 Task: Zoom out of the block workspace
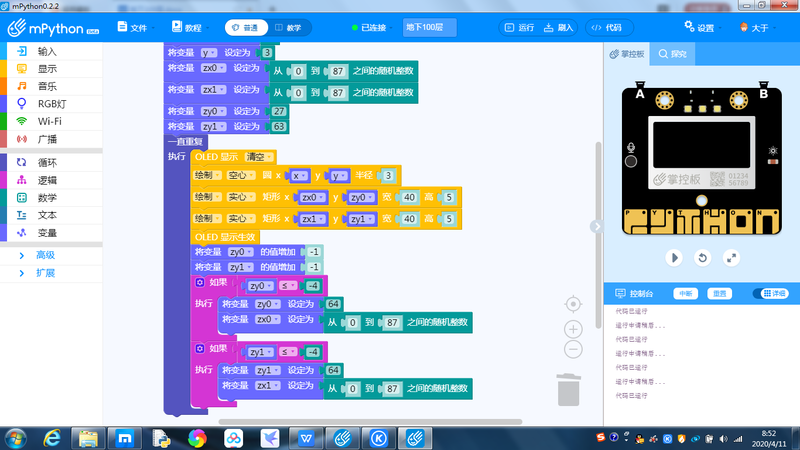573,349
